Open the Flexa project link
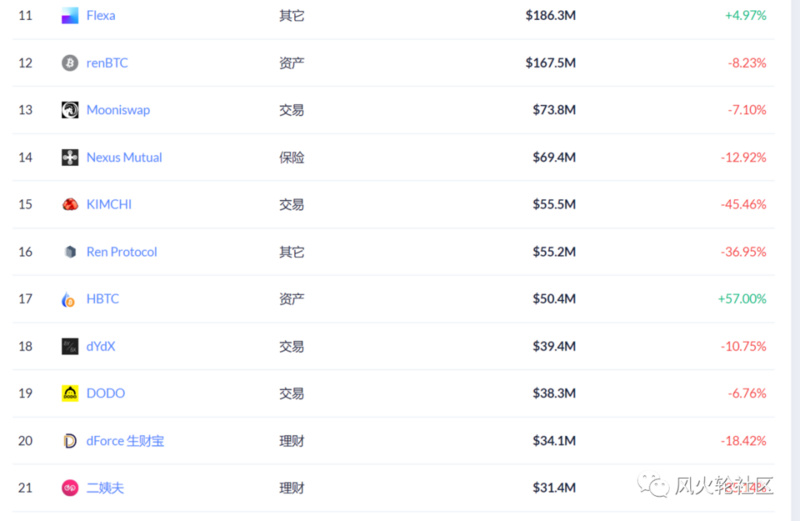Image resolution: width=800 pixels, height=521 pixels. coord(101,16)
